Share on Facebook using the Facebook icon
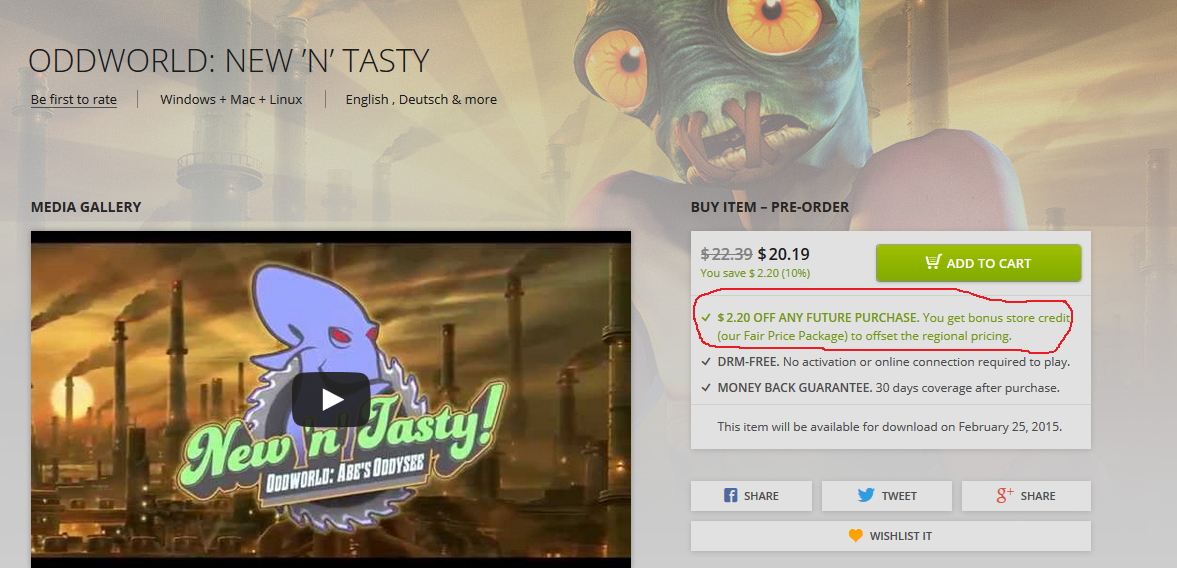The image size is (1177, 568). point(730,495)
